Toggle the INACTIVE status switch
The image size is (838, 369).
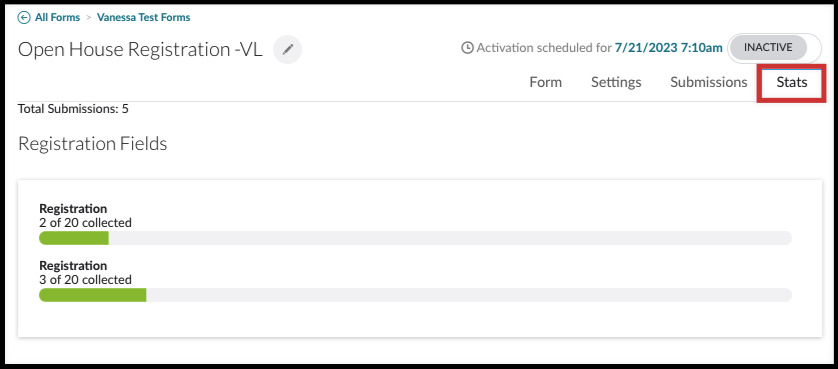tap(775, 48)
